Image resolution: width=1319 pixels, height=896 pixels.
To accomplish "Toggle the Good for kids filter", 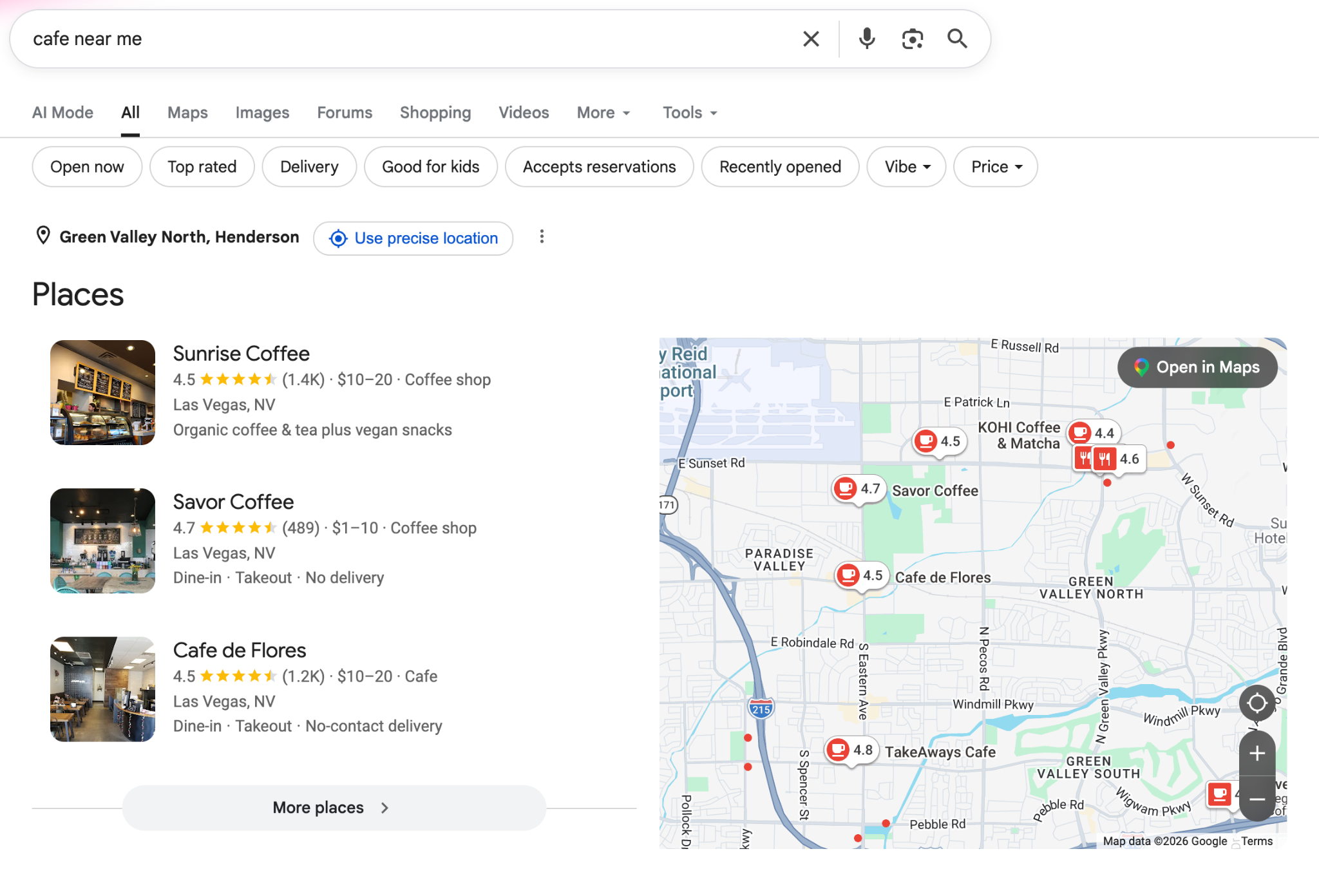I will pyautogui.click(x=431, y=167).
